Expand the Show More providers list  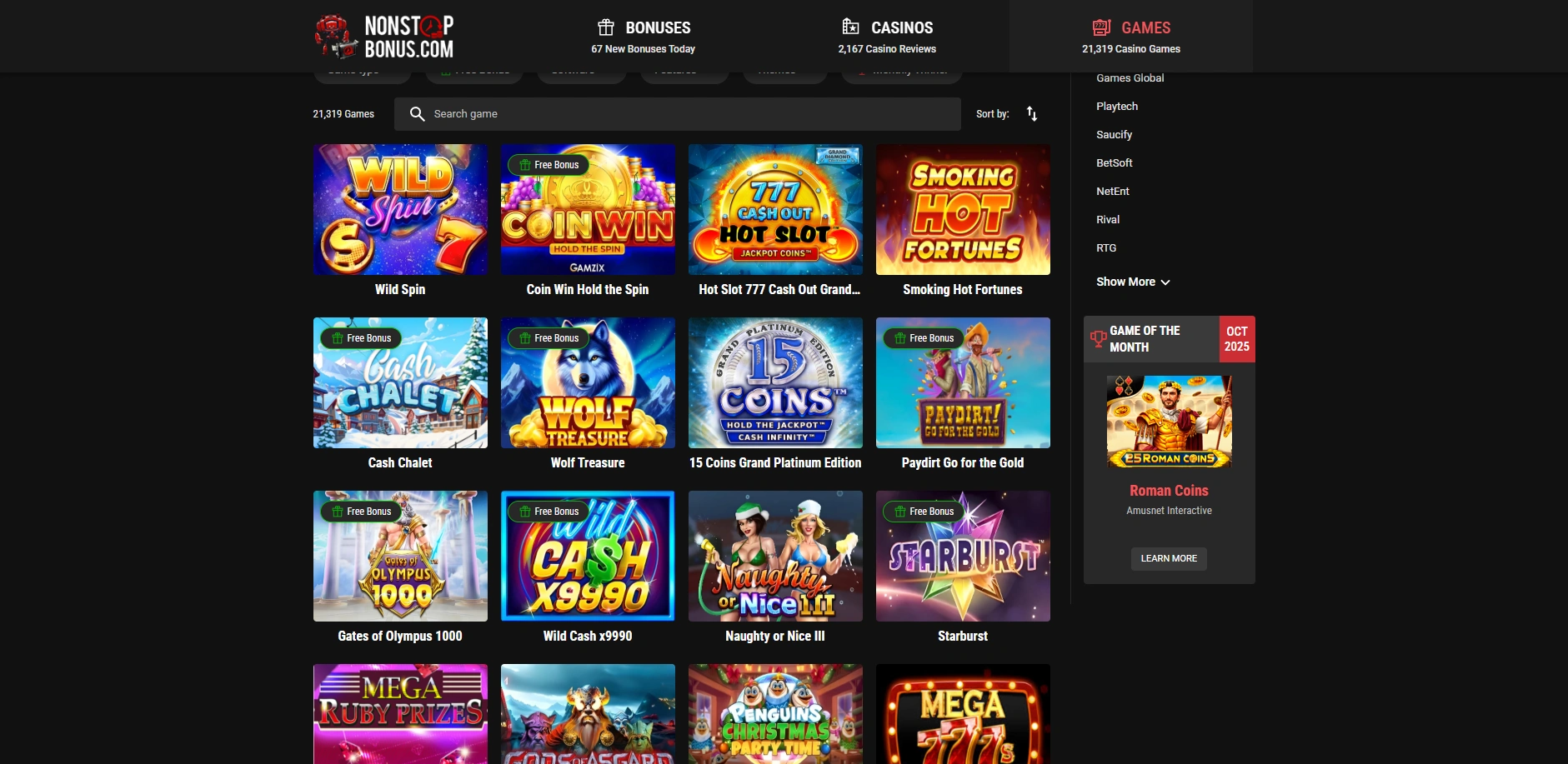click(1133, 282)
